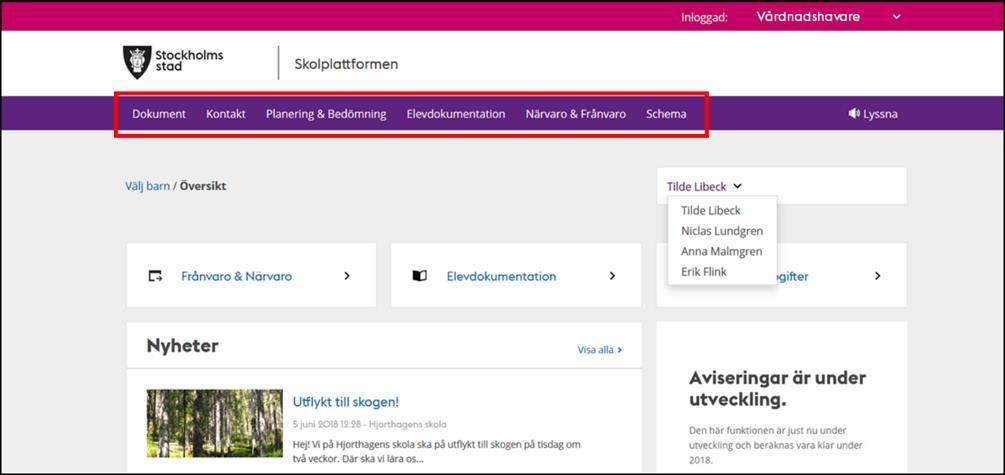Open Planering & Bedömning menu

pyautogui.click(x=326, y=114)
